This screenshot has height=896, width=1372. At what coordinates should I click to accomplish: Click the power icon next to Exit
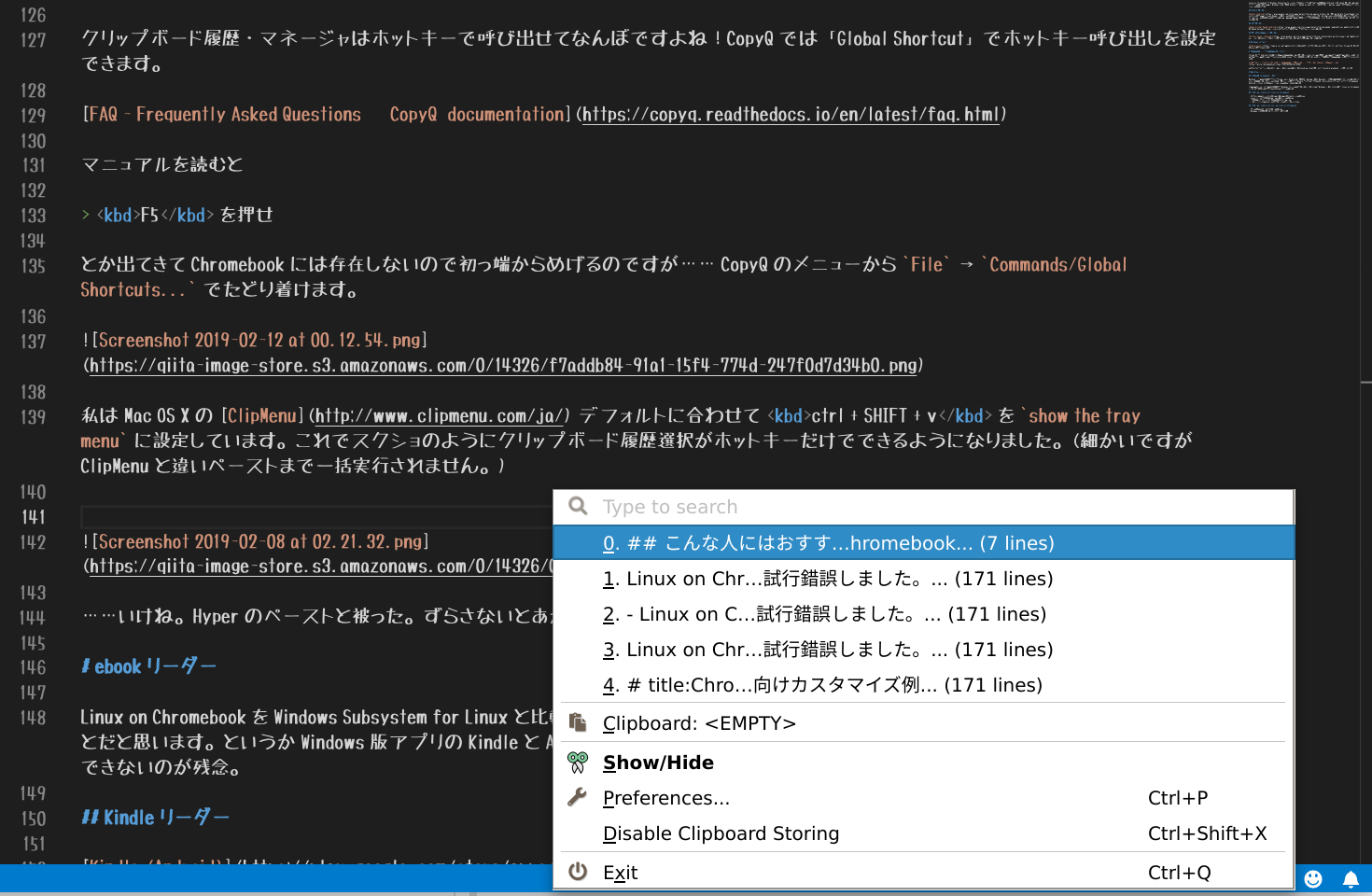point(577,871)
